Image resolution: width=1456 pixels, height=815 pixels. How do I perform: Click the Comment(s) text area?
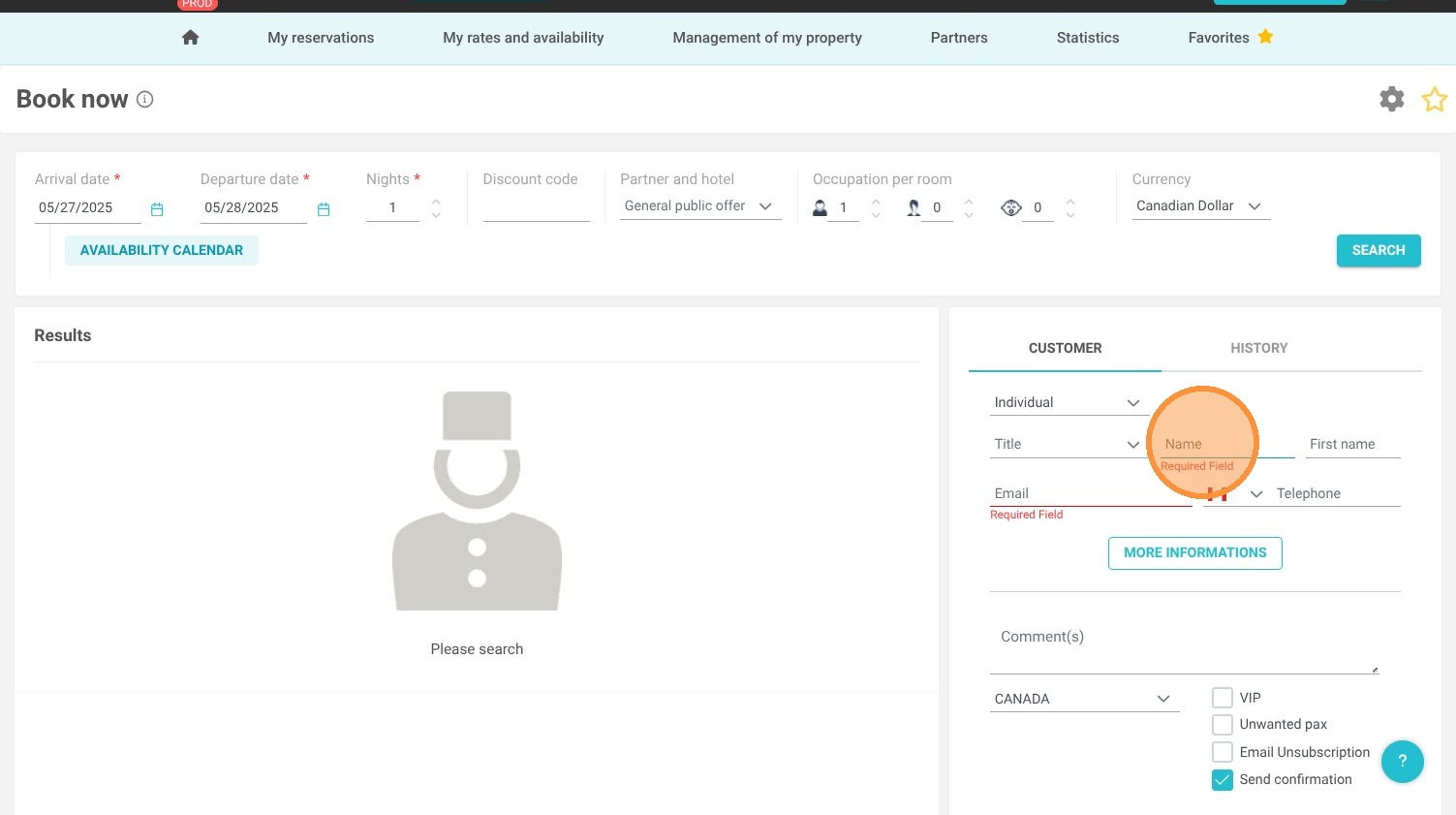coord(1184,647)
